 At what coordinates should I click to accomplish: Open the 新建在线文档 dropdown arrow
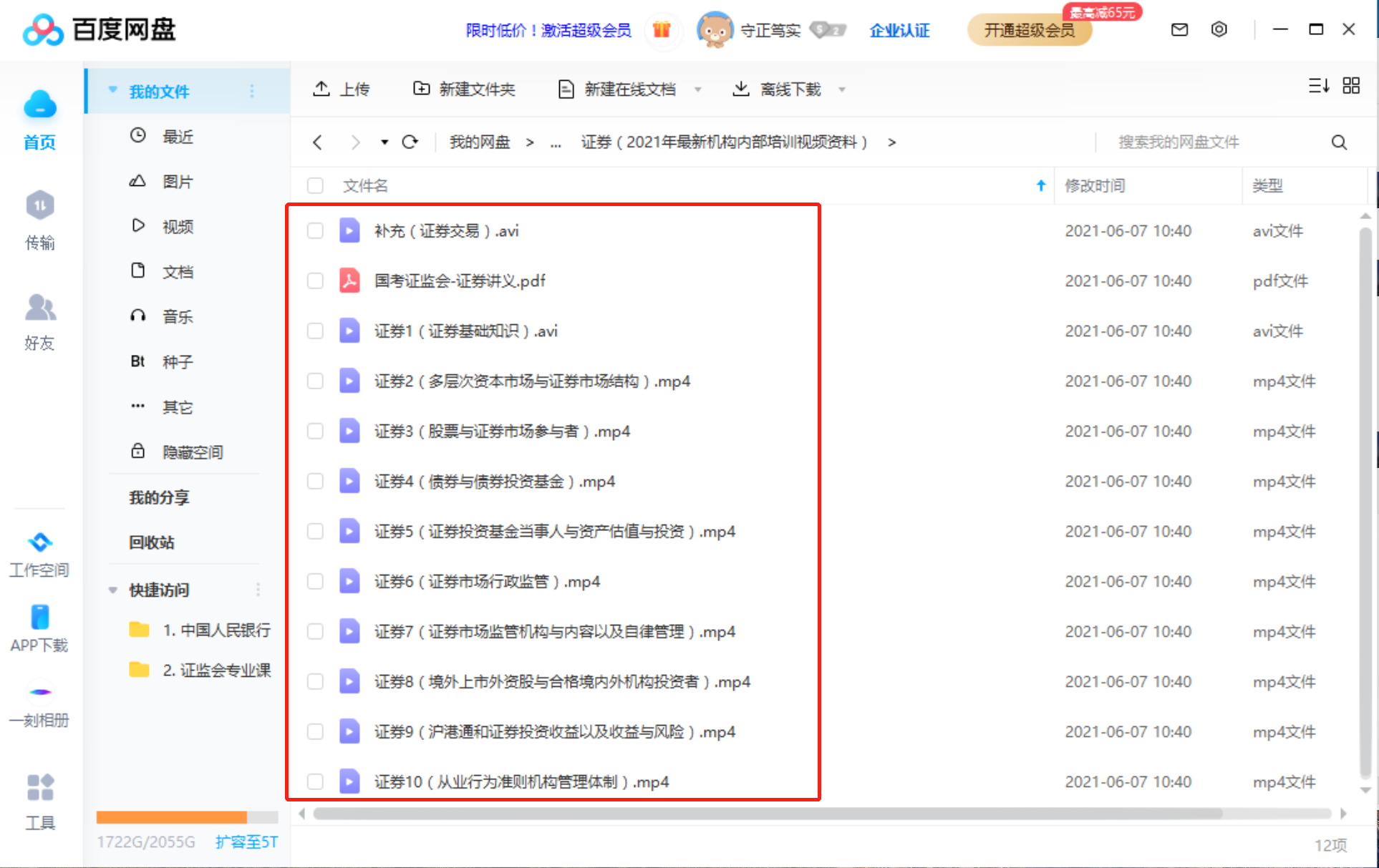697,89
